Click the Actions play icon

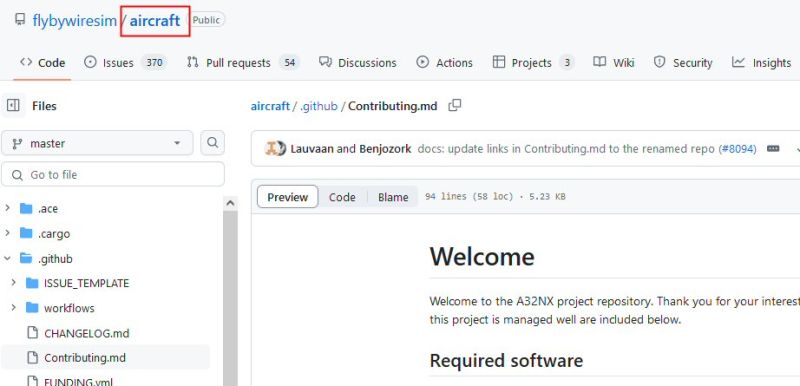point(422,62)
